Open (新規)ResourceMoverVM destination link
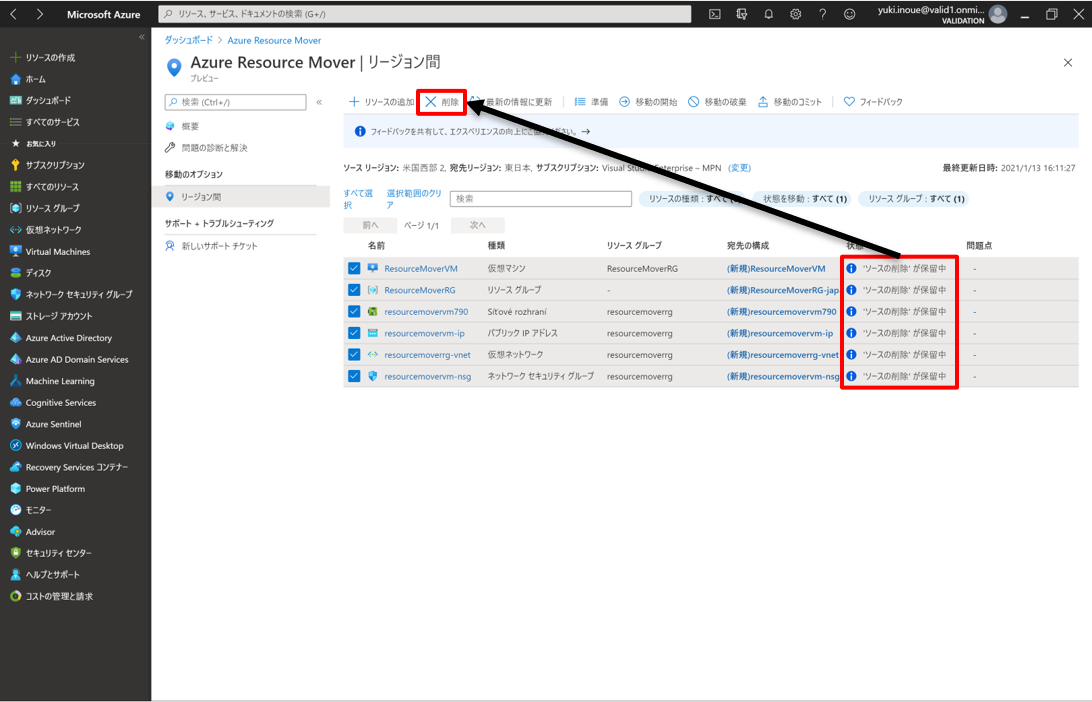 (x=776, y=269)
